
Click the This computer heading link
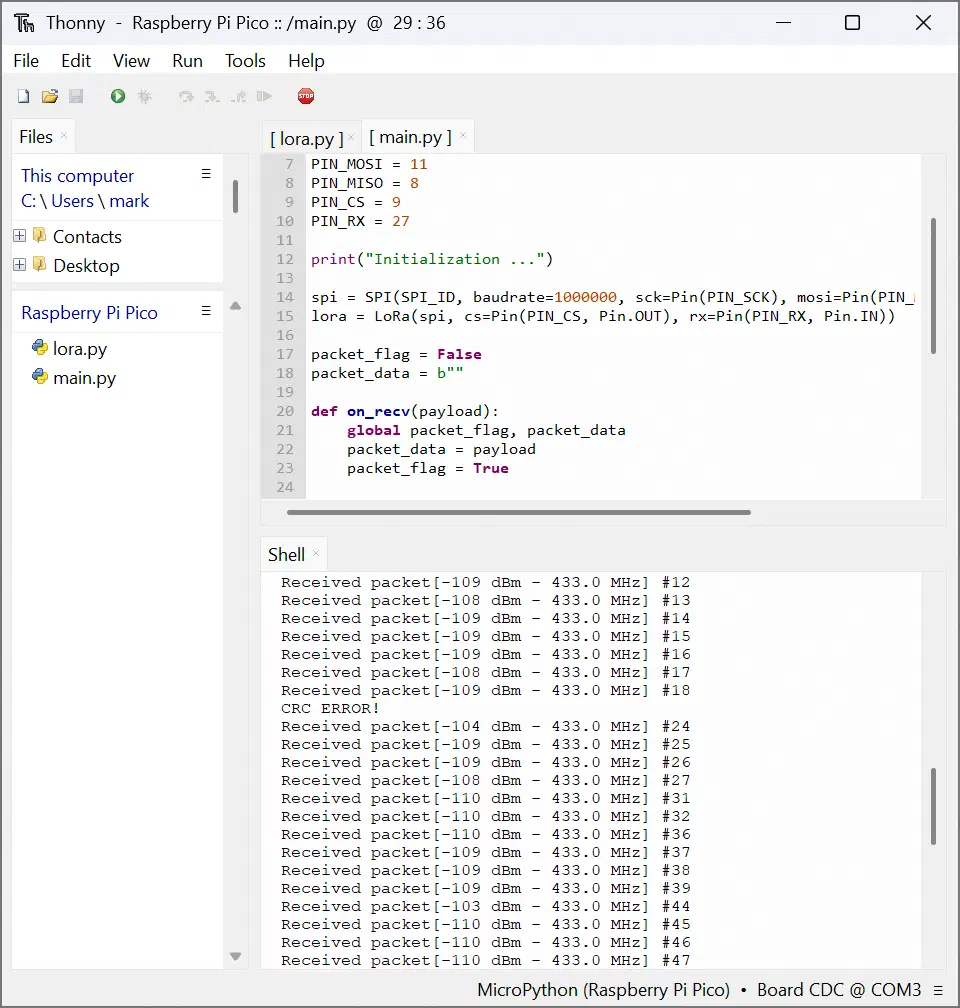pos(78,176)
